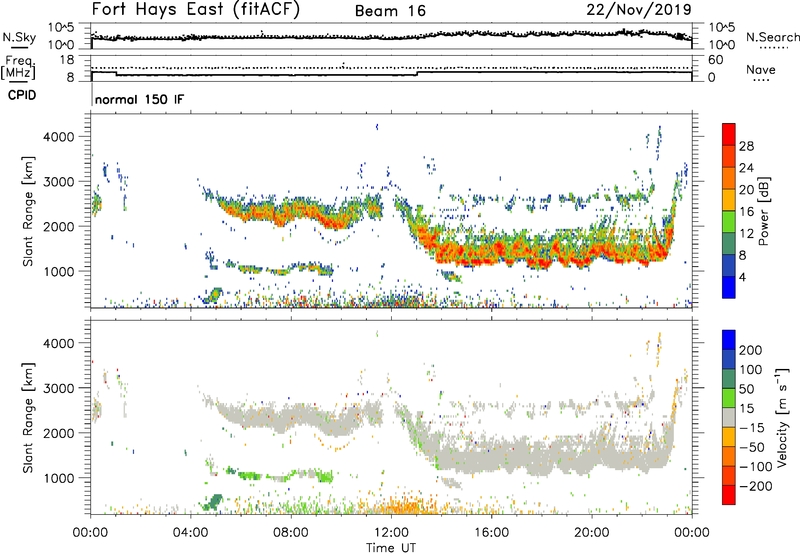
Task: Click the Nave axis value '60'
Action: tap(715, 60)
